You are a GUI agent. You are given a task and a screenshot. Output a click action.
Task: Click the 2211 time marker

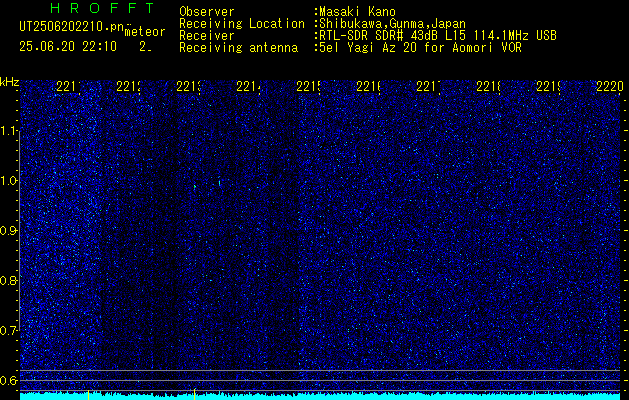pyautogui.click(x=69, y=86)
